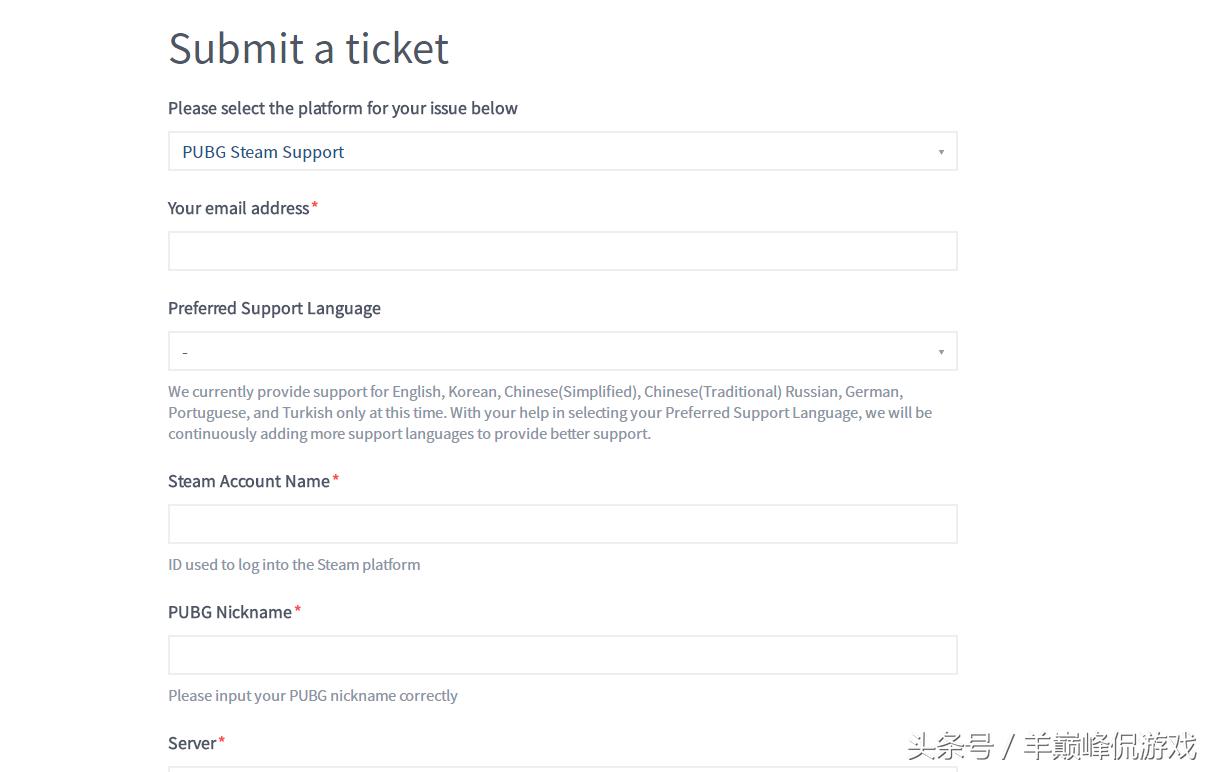Click the "Your email address" label
The width and height of the screenshot is (1215, 772).
point(238,208)
